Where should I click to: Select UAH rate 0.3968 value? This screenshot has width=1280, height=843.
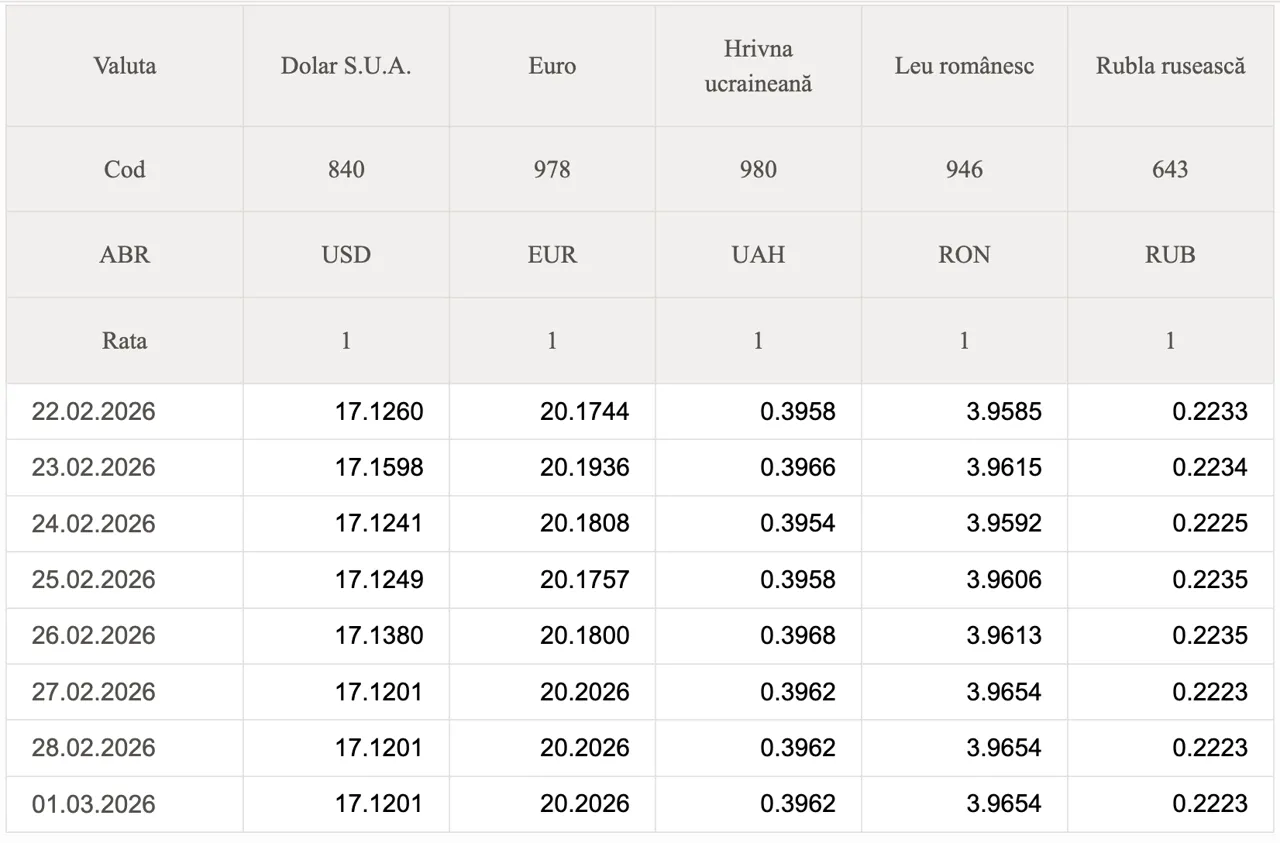point(797,636)
